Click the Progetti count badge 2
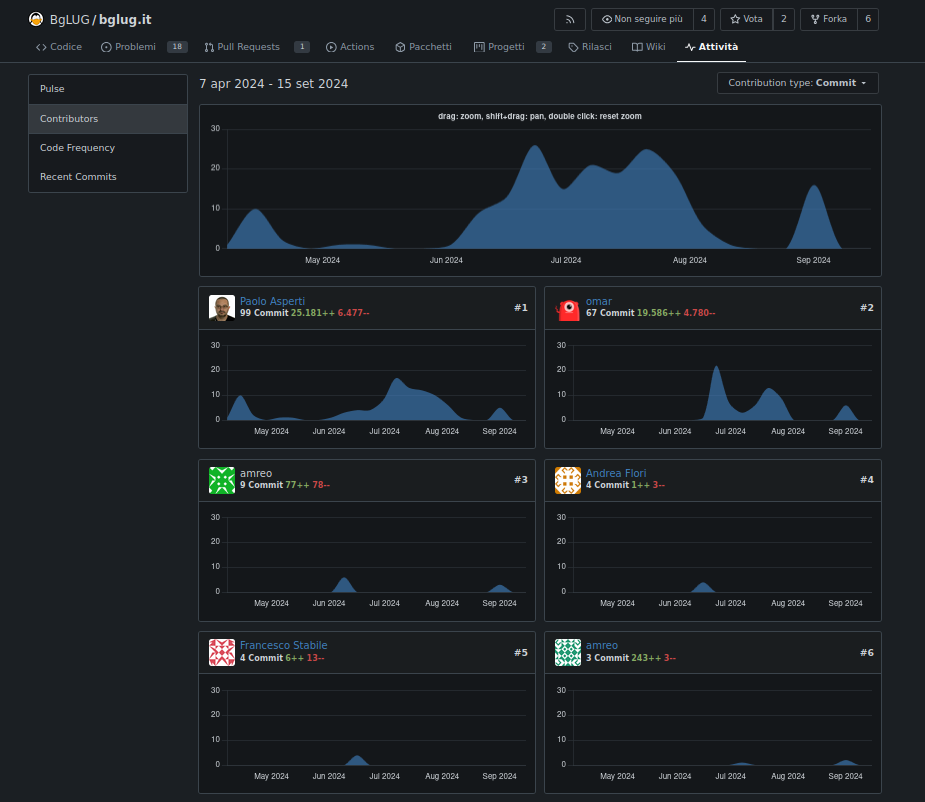 point(544,47)
